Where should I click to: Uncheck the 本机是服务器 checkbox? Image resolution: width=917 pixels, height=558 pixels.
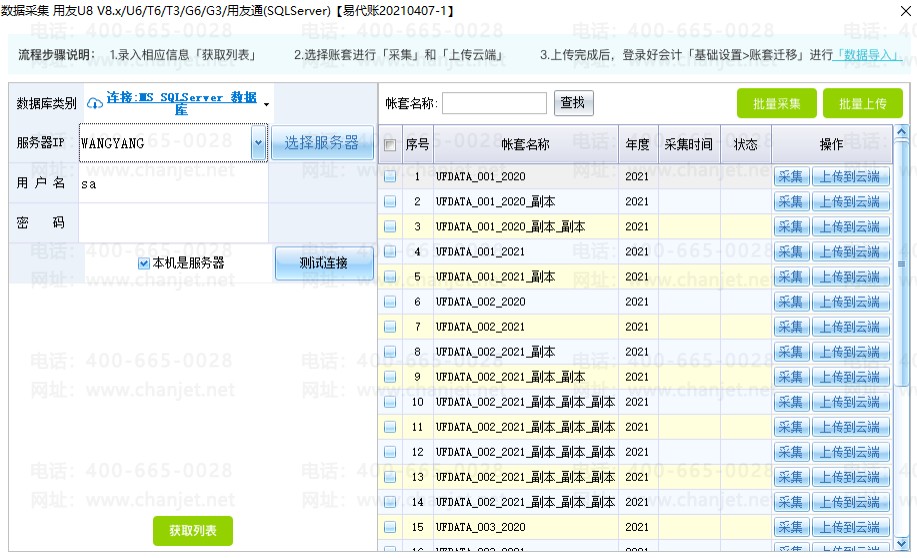tap(143, 263)
